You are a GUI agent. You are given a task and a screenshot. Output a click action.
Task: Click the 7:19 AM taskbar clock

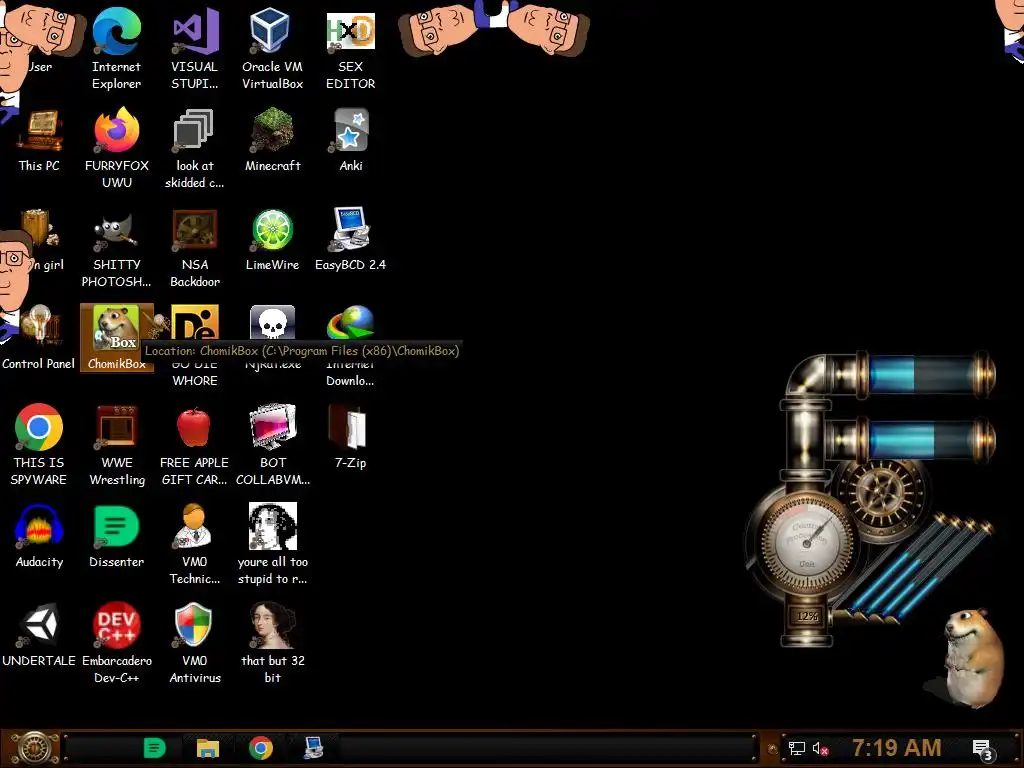click(x=896, y=748)
